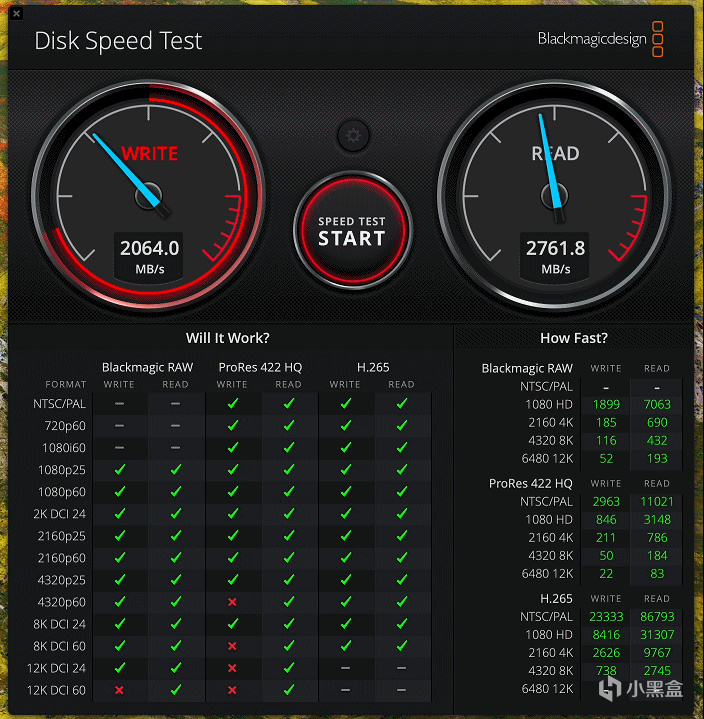Click Blackmagic RAW 4320 8K write value 116

pyautogui.click(x=606, y=440)
